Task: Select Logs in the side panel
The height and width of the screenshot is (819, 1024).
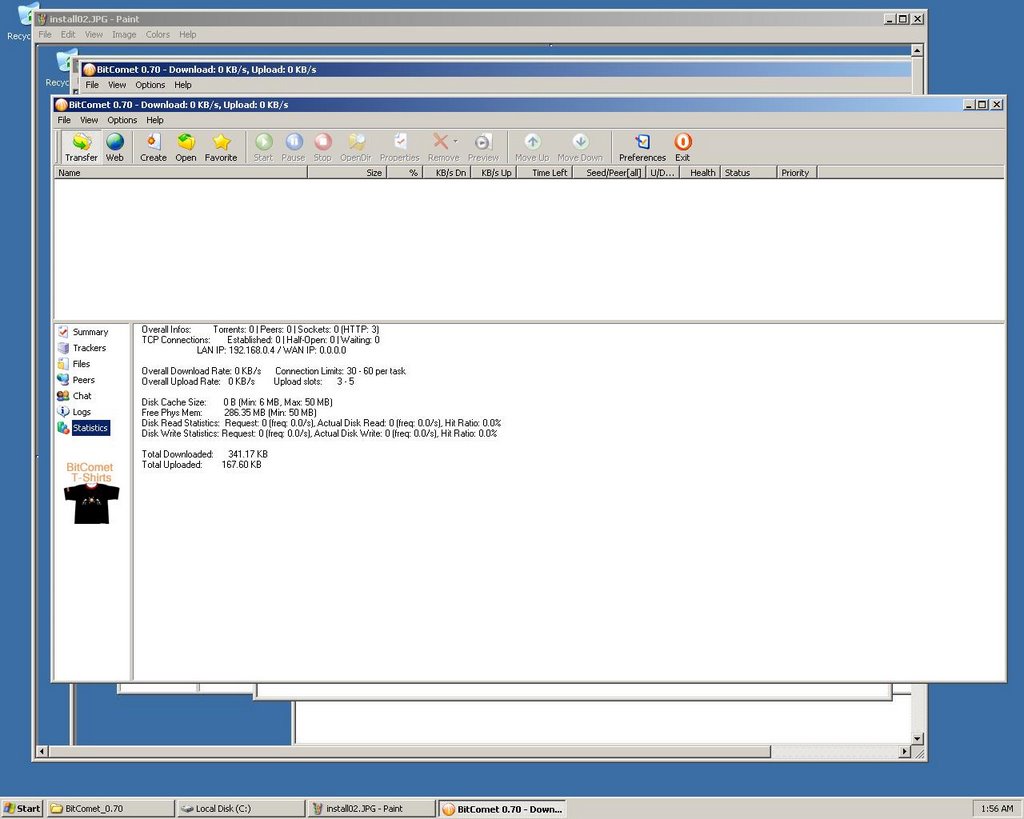Action: click(x=74, y=411)
